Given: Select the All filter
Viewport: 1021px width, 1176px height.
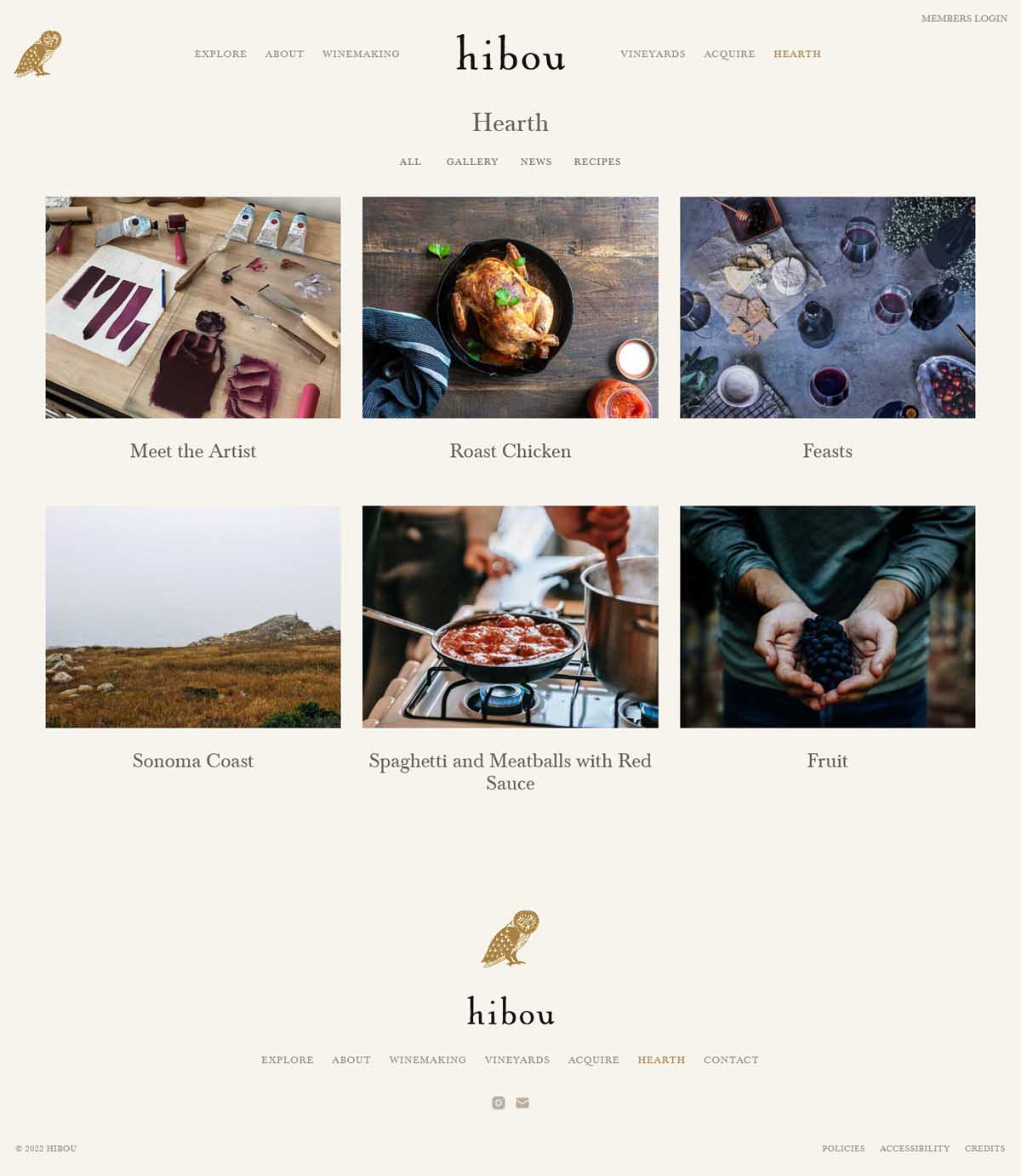Looking at the screenshot, I should (x=410, y=162).
